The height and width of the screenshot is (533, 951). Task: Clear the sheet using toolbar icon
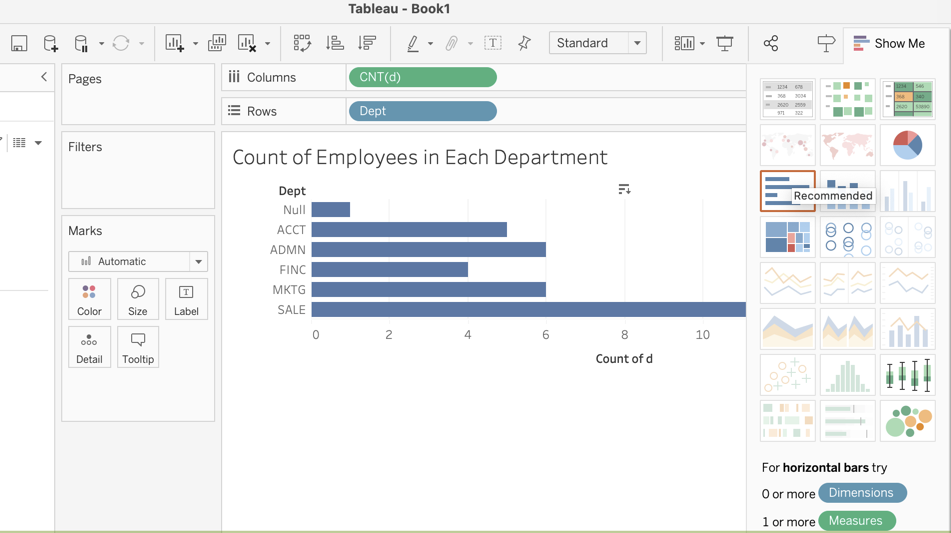pos(247,43)
